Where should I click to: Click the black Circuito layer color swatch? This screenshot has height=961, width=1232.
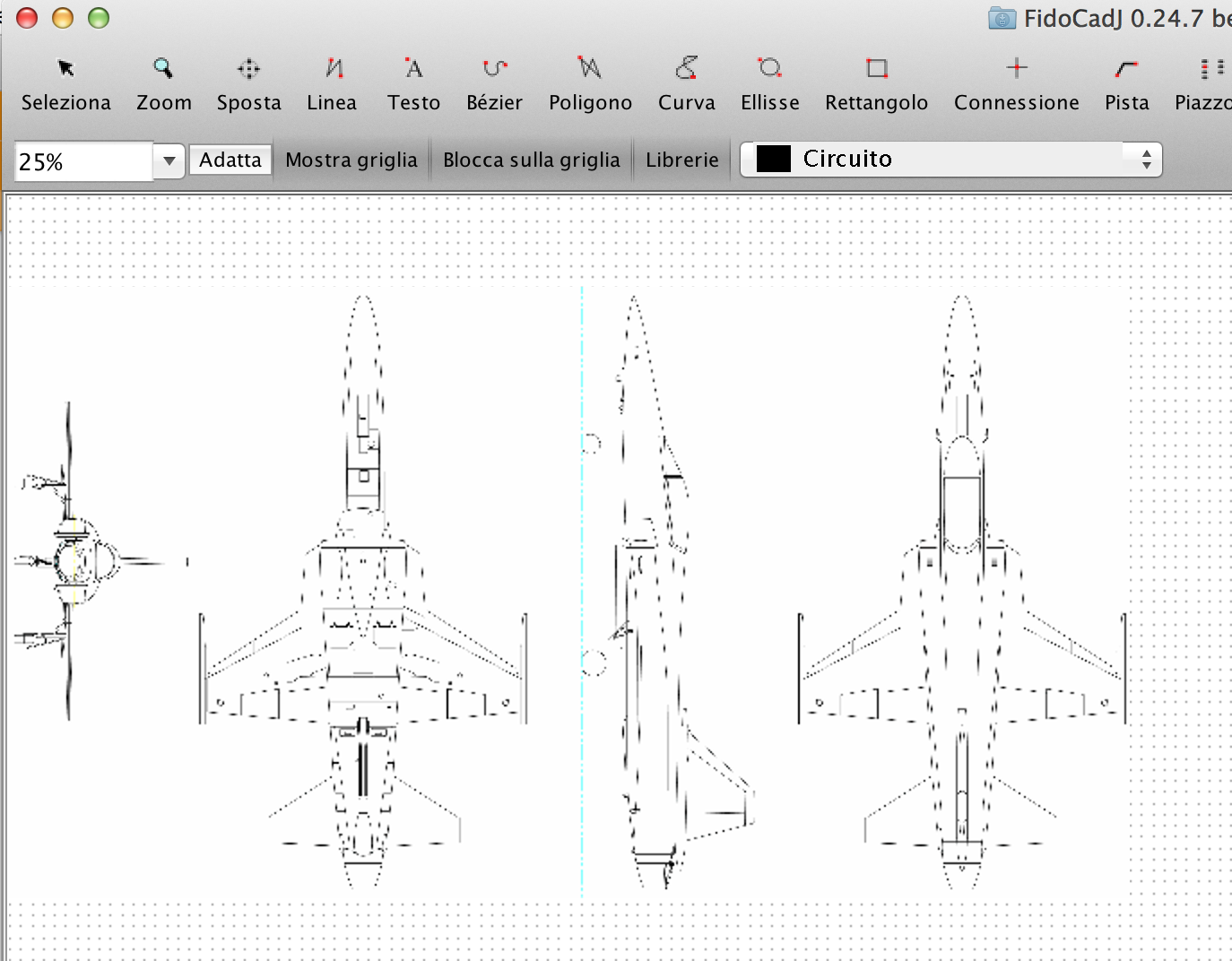(x=773, y=159)
